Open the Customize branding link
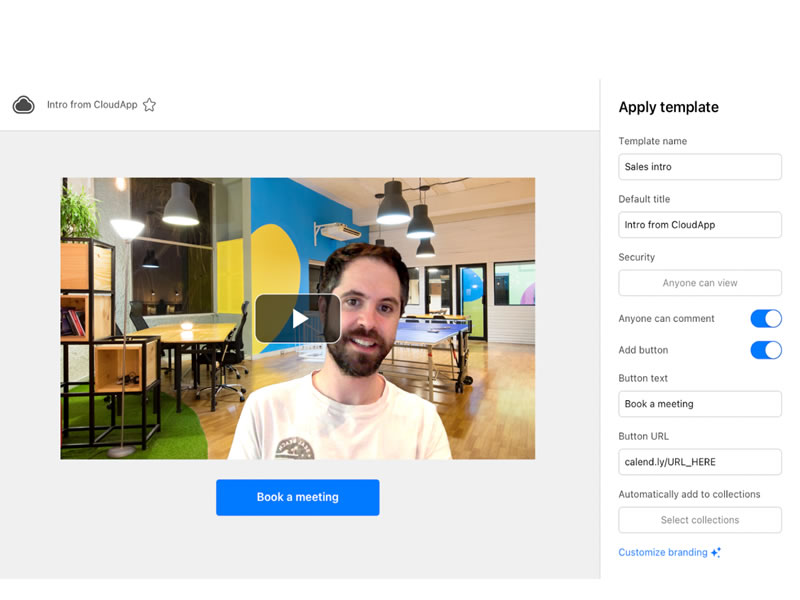This screenshot has height=600, width=800. [x=662, y=553]
